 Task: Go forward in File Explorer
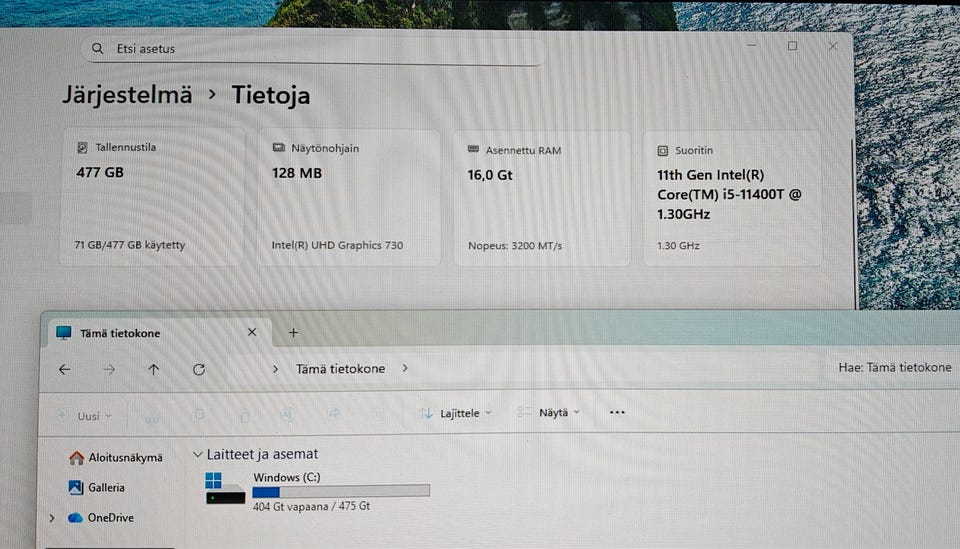[109, 369]
